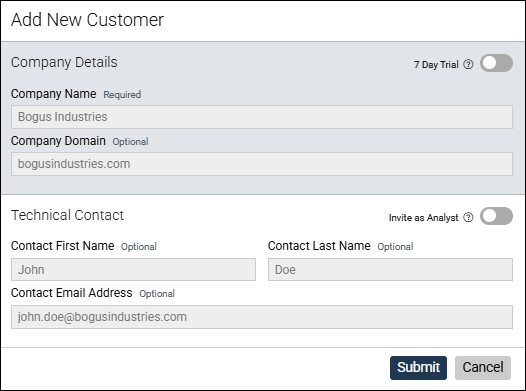Click the 7 Day Trial label text
The width and height of the screenshot is (526, 391).
[436, 64]
